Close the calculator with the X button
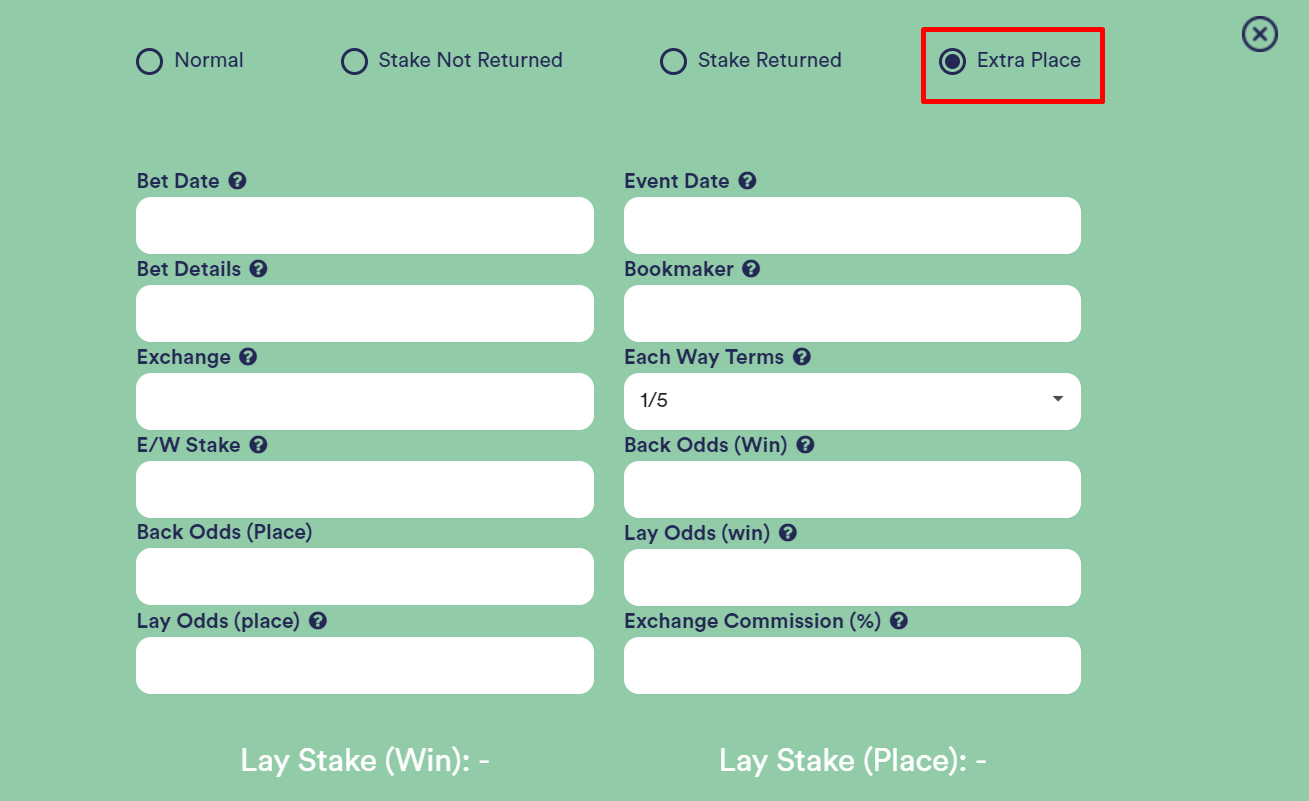1309x801 pixels. pos(1259,35)
